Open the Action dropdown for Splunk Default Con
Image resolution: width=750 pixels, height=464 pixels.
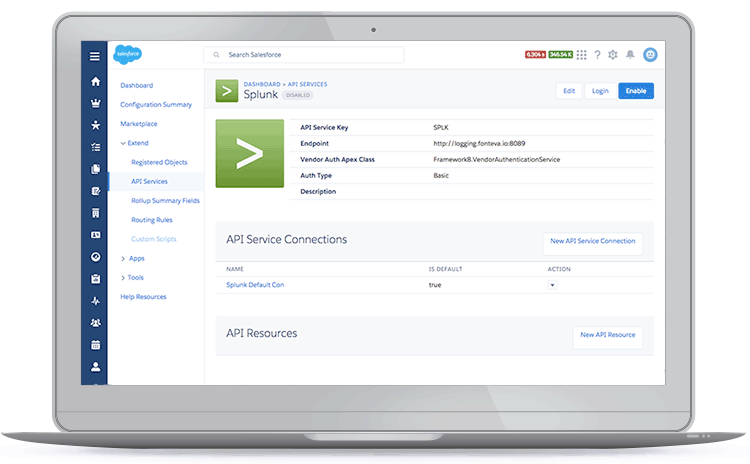coord(552,285)
